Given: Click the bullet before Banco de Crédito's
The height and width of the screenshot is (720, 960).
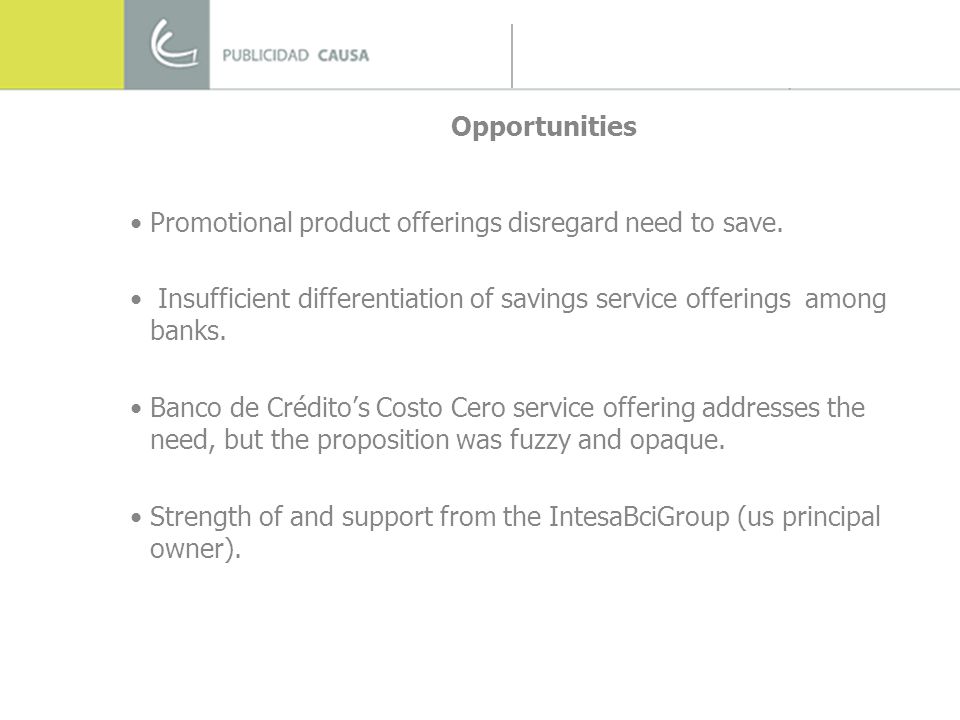Looking at the screenshot, I should click(136, 409).
